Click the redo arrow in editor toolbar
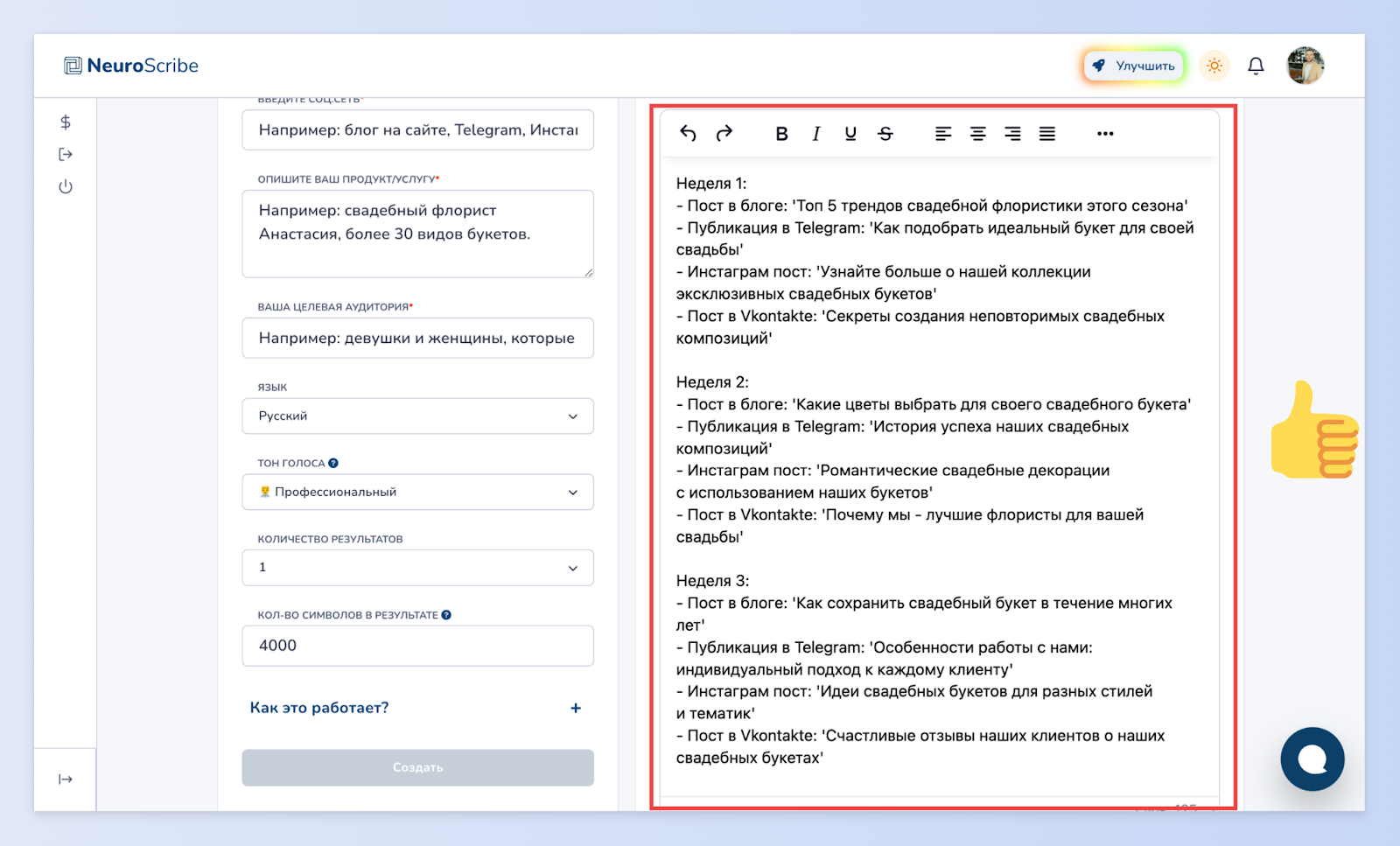 click(x=724, y=133)
